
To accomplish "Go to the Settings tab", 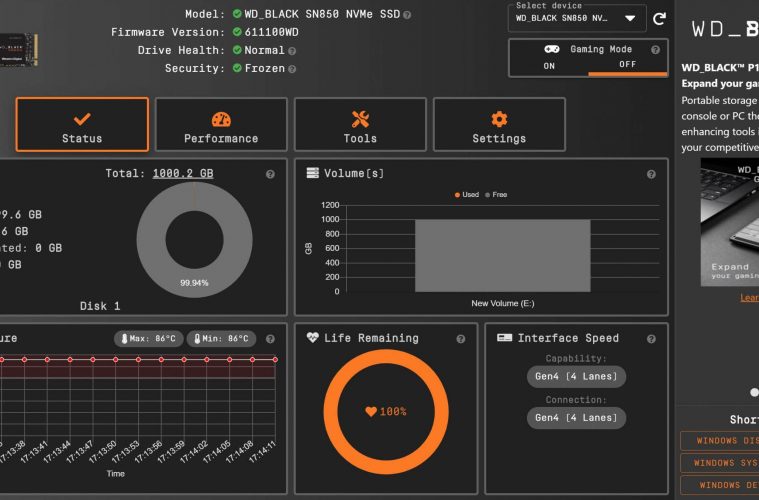I will 499,125.
